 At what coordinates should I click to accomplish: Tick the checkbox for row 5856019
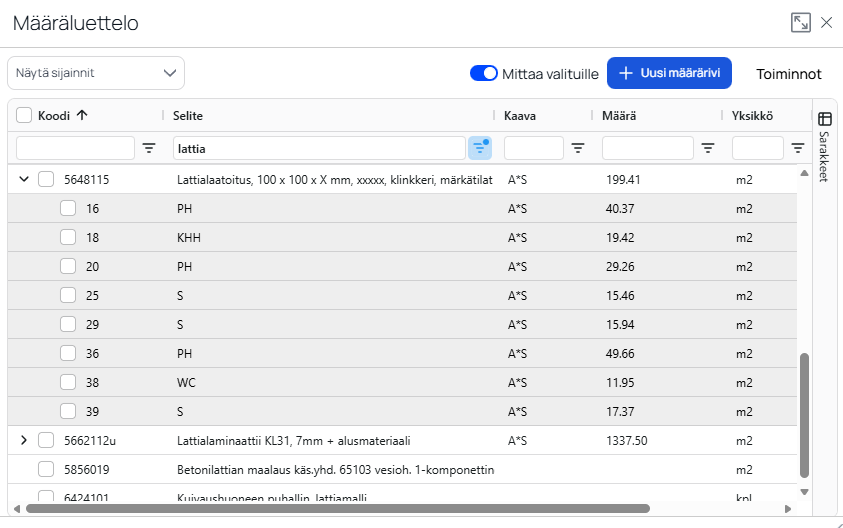tap(46, 469)
